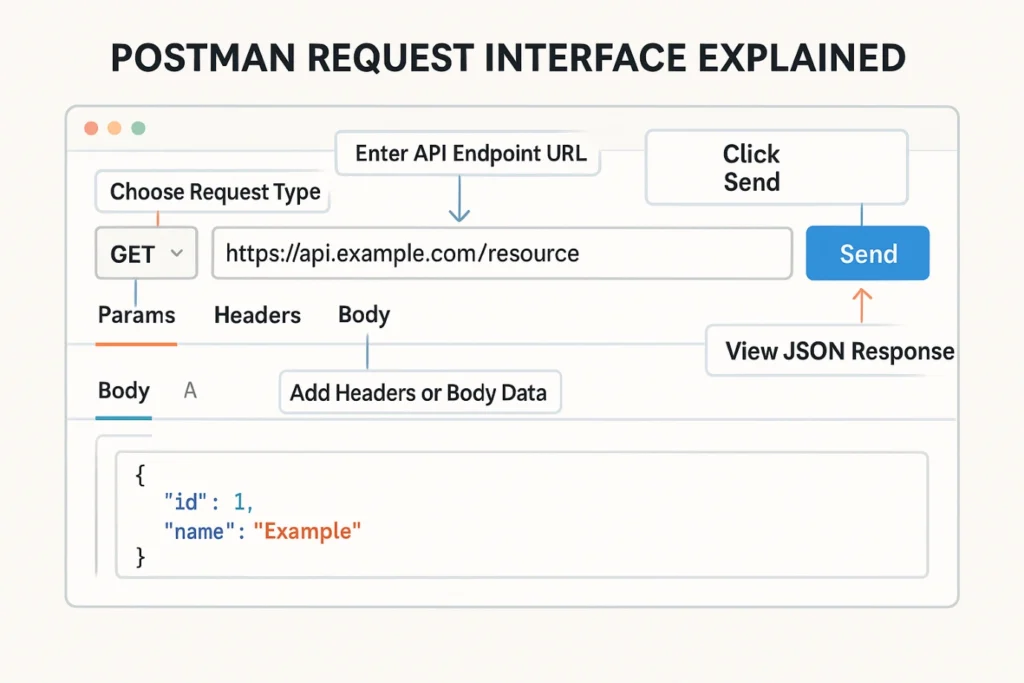Open the GET request method dropdown
This screenshot has height=683, width=1024.
pos(146,253)
